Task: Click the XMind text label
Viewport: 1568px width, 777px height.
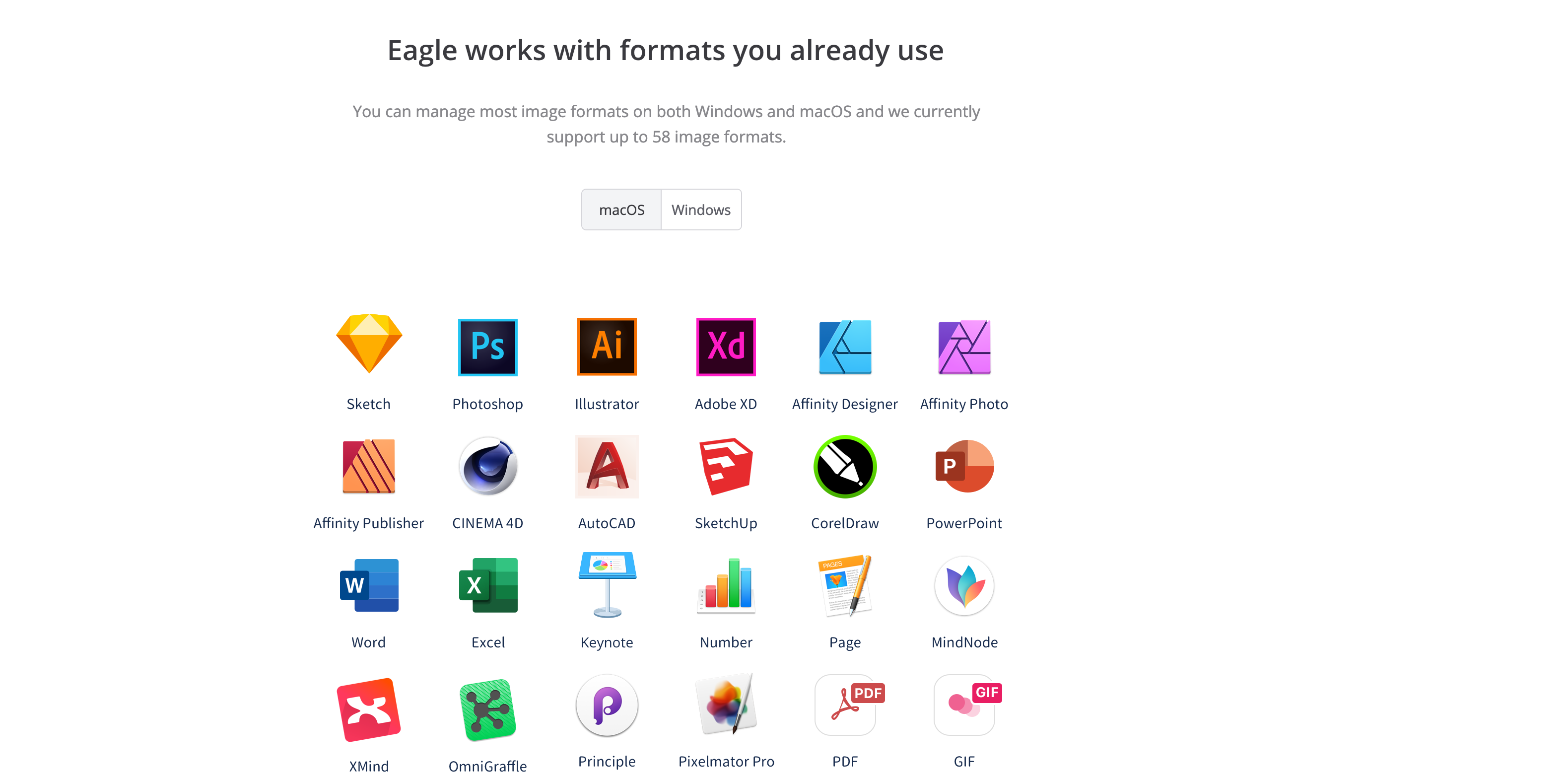Action: 369,767
